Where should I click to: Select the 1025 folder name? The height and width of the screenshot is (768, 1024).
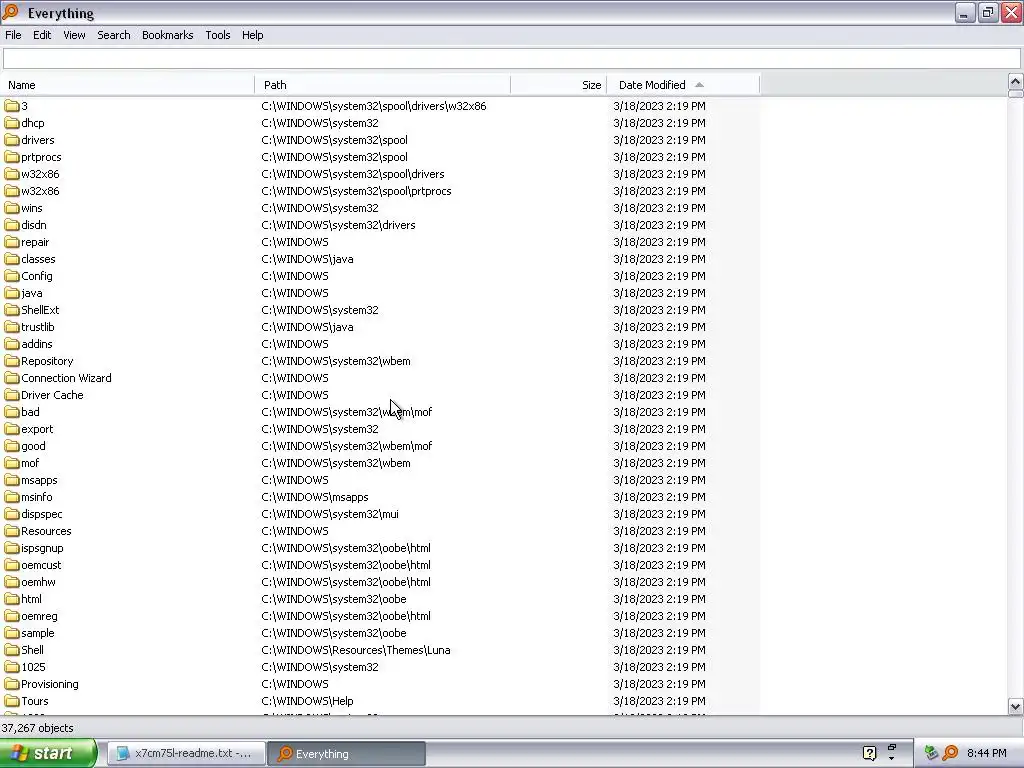(x=33, y=667)
